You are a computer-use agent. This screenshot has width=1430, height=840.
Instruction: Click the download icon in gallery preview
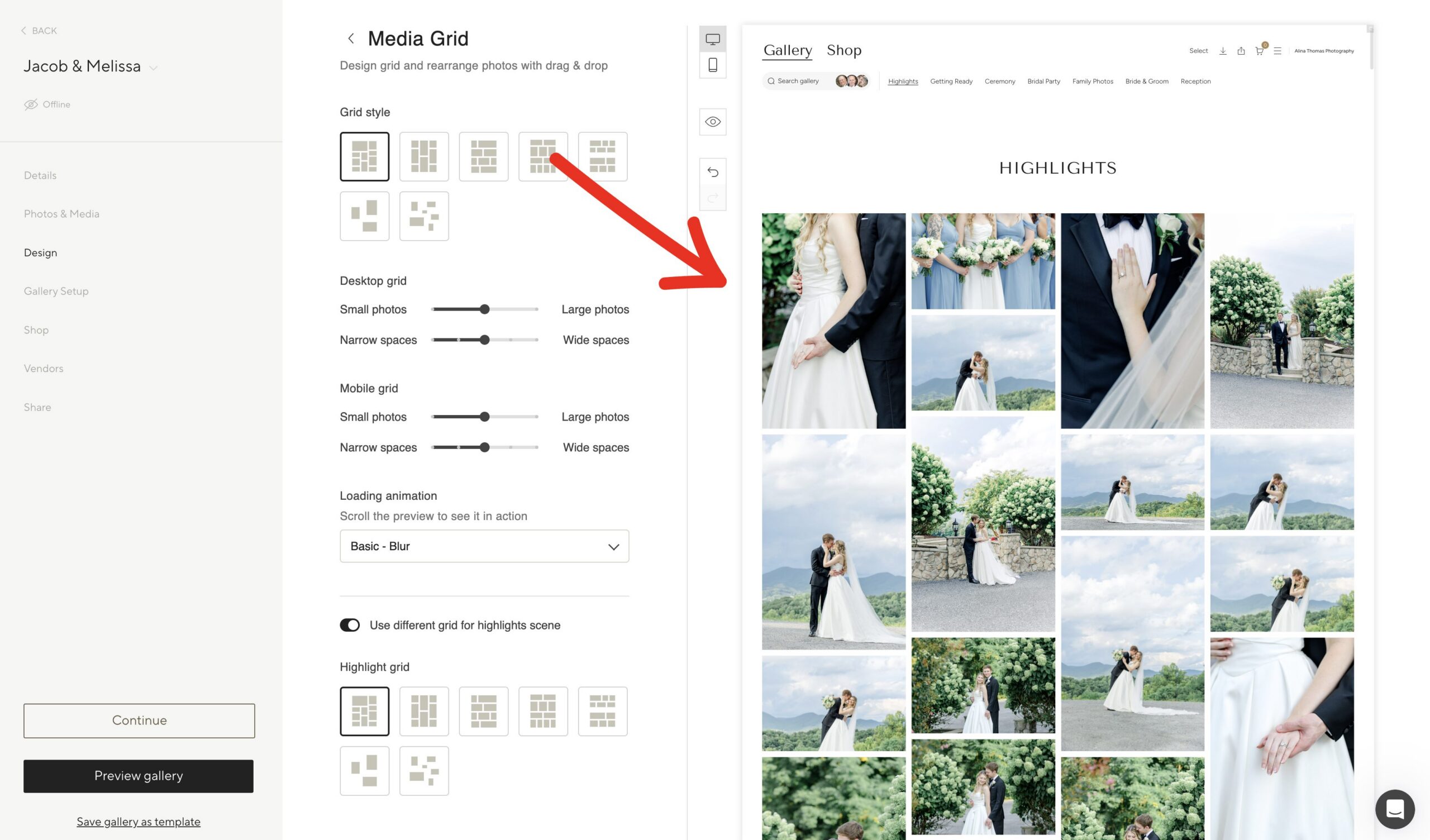coord(1223,51)
